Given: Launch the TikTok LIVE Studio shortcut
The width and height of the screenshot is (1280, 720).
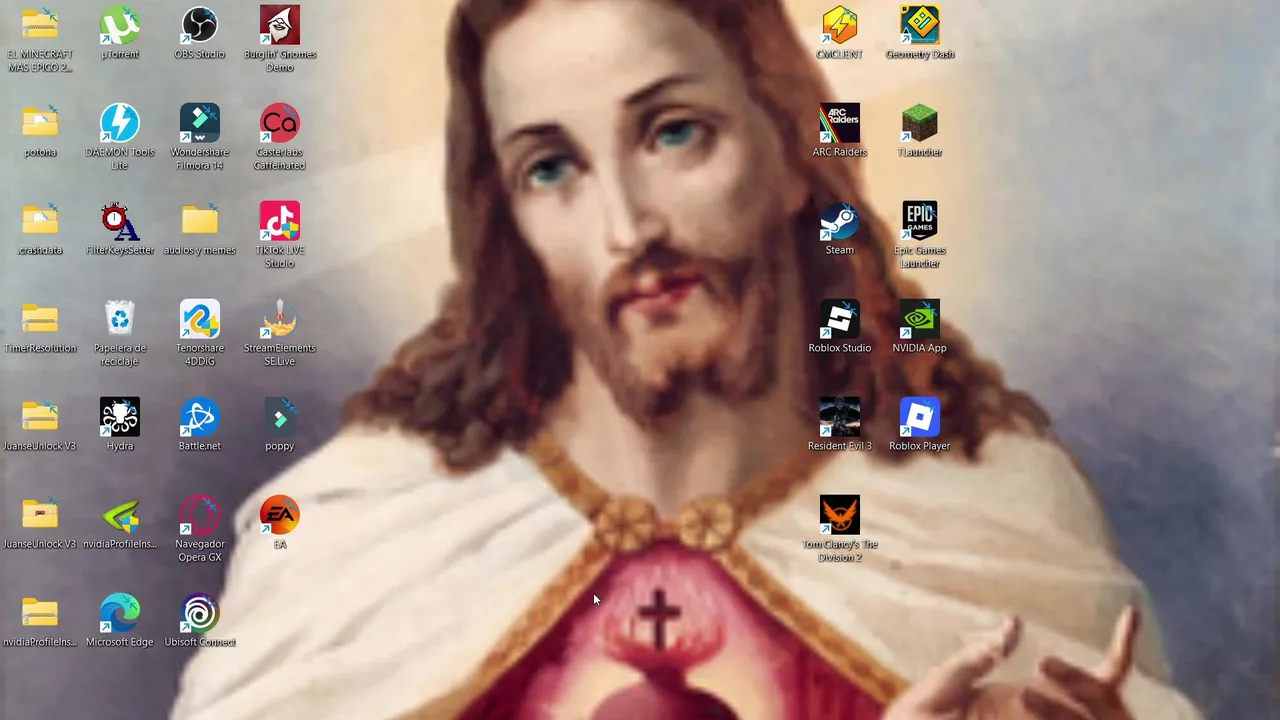Looking at the screenshot, I should 280,222.
